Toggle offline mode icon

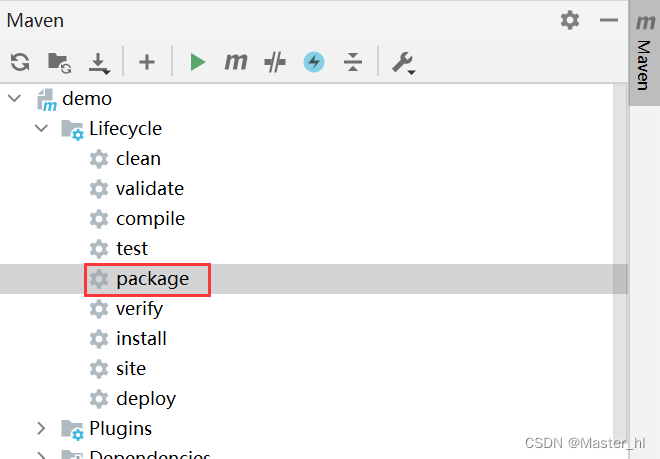[275, 62]
